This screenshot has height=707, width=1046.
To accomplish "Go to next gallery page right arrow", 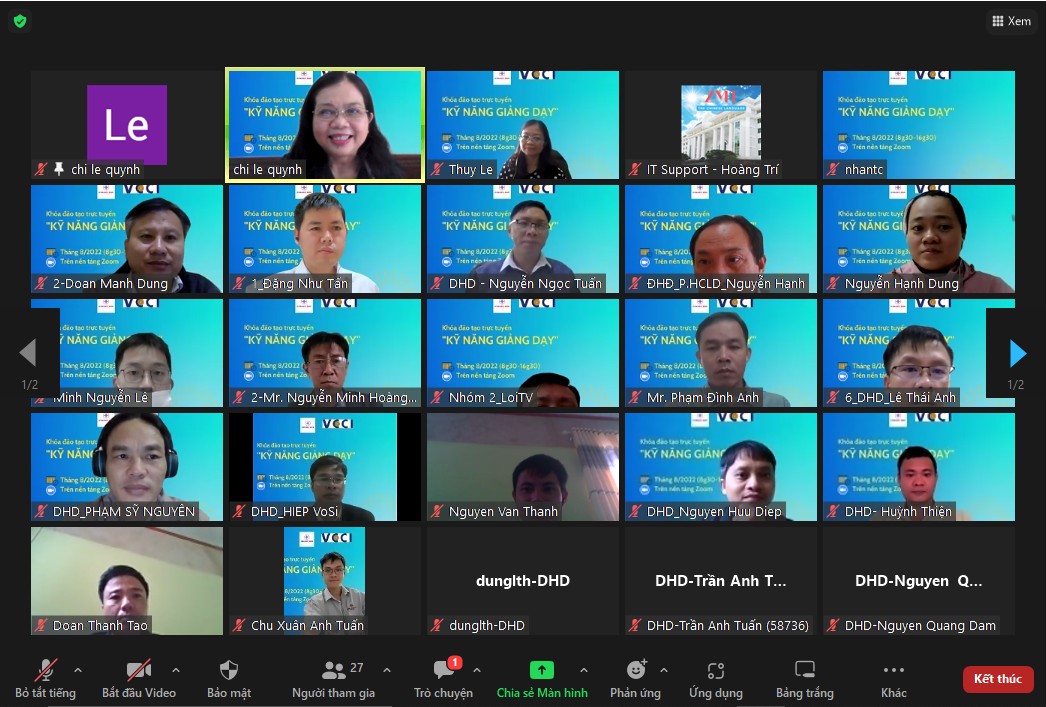I will (x=1017, y=354).
